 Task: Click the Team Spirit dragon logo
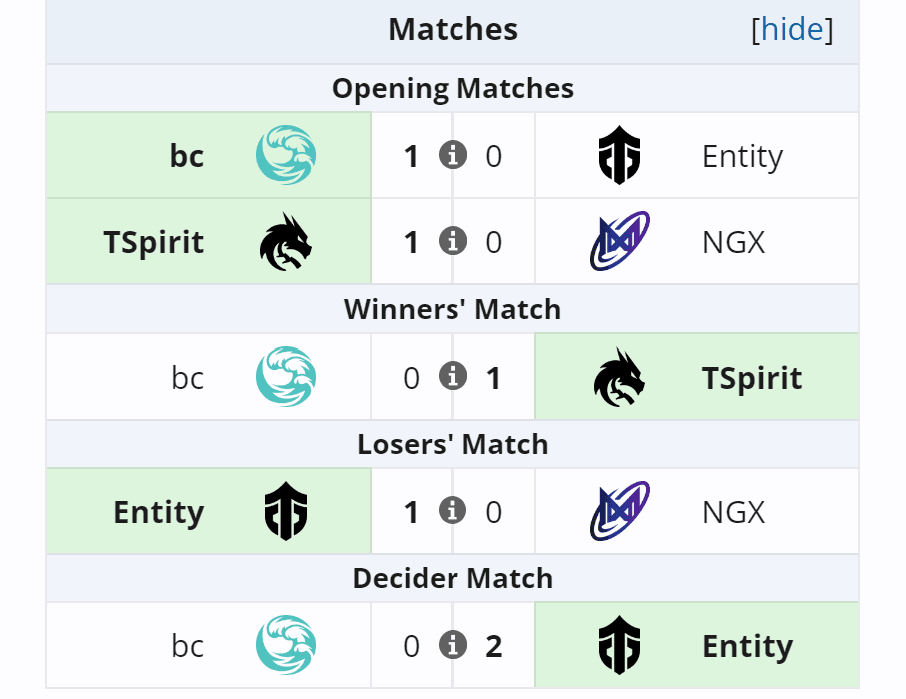click(285, 241)
